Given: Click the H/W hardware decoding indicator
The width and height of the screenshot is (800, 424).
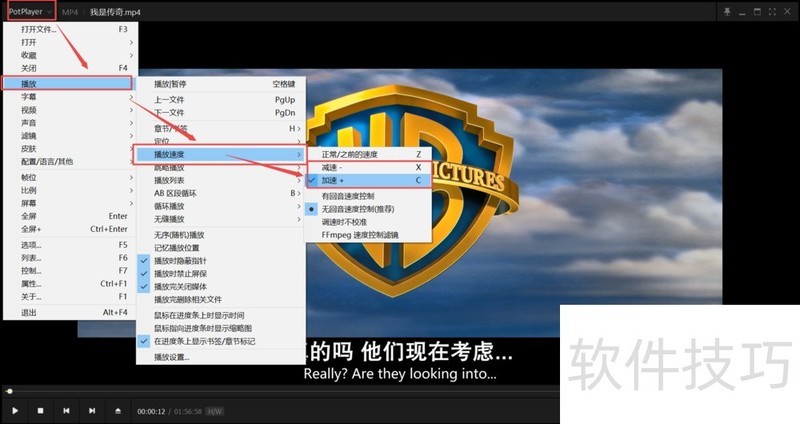Looking at the screenshot, I should 215,411.
